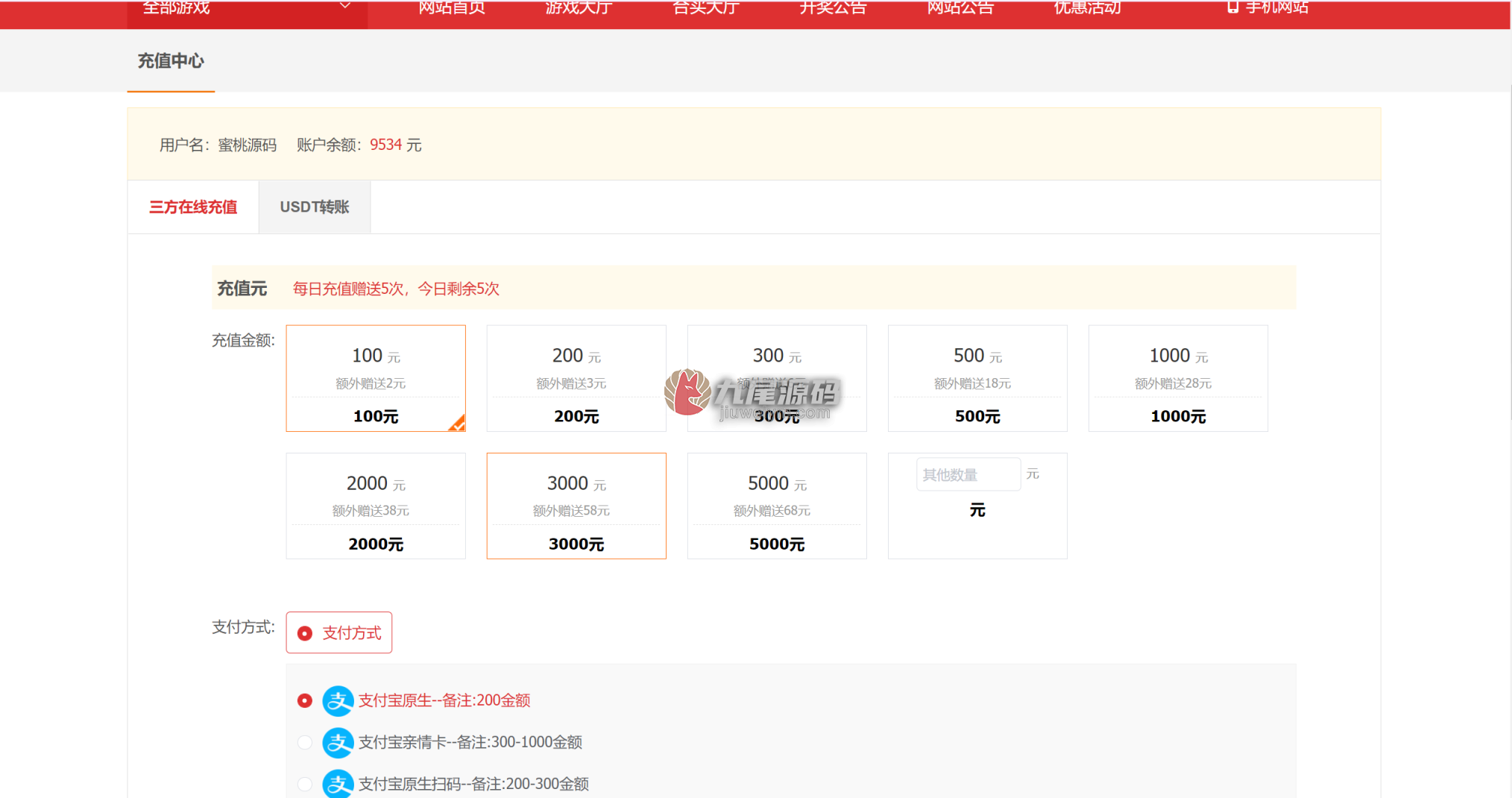Switch to the 三方在线充值 tab

coord(193,207)
